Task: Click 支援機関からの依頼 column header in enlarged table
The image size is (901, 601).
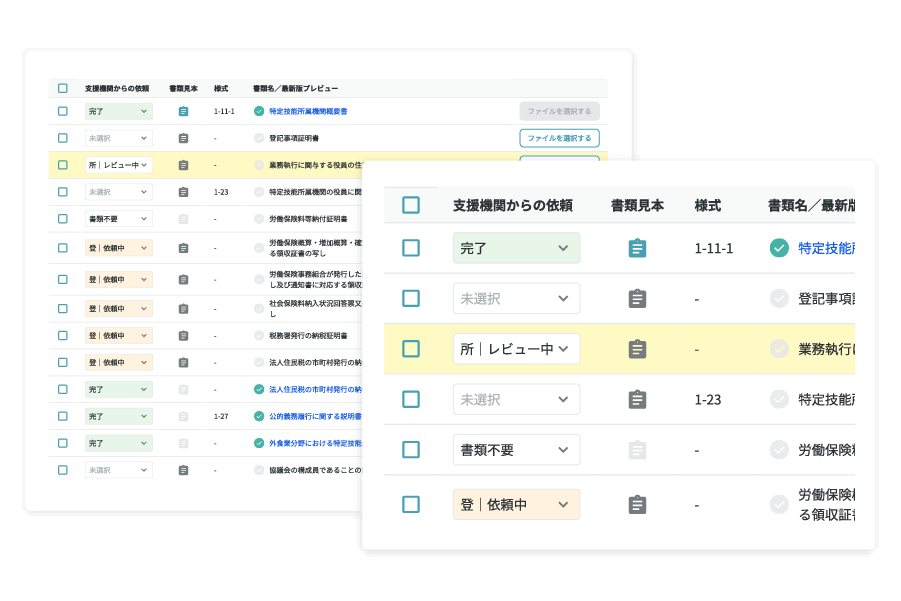Action: click(512, 205)
